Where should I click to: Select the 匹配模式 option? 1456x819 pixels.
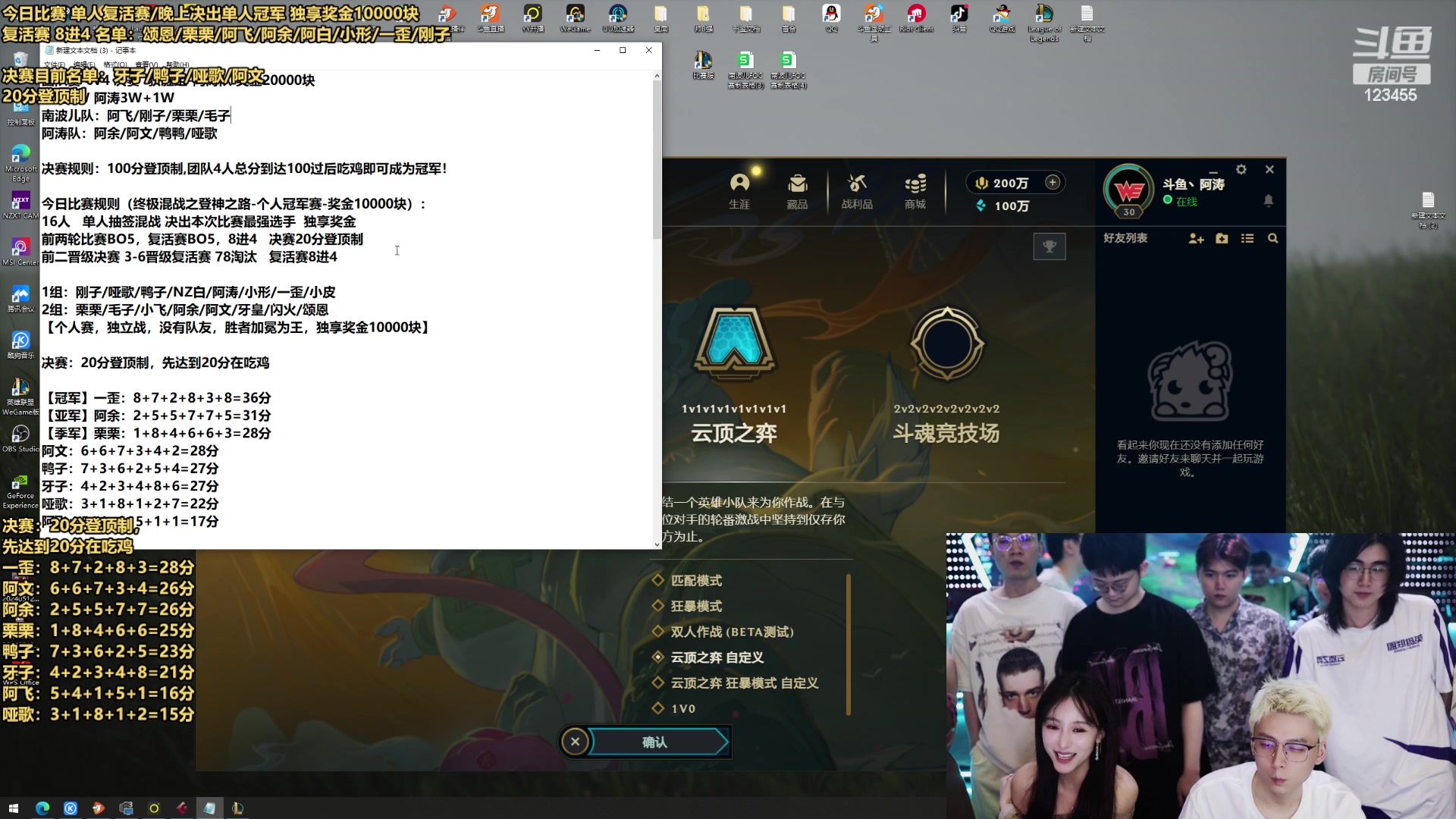[696, 581]
